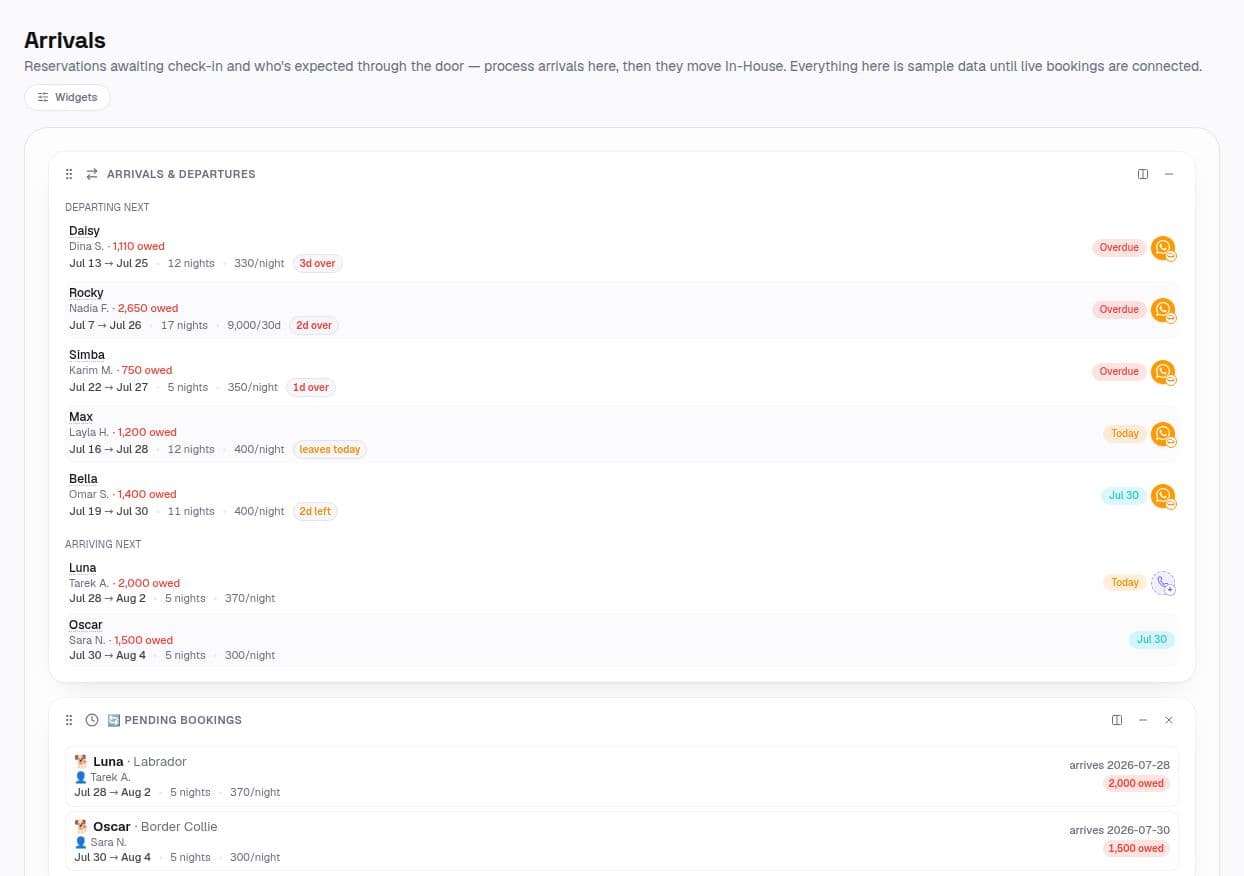
Task: Remove the Pending Bookings widget
Action: pos(1169,720)
